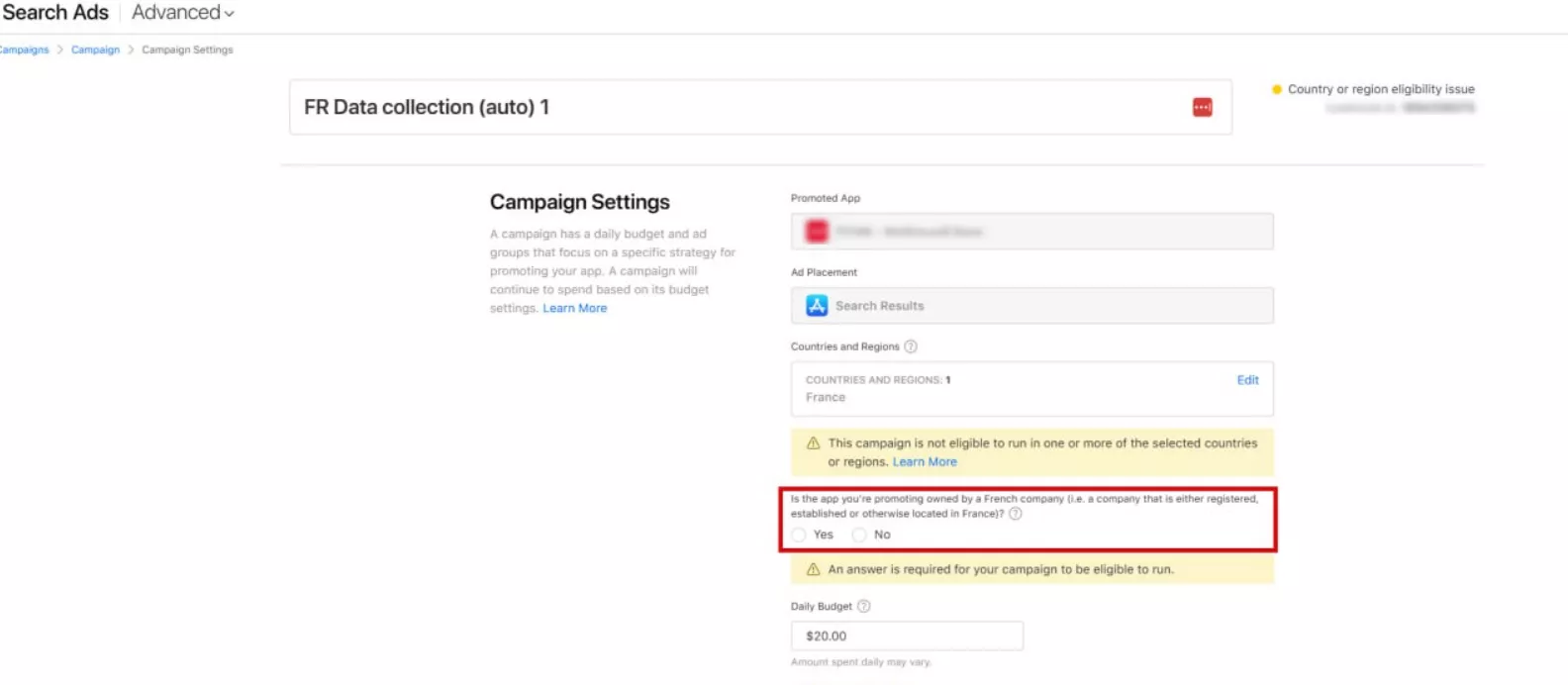Click Edit for Countries and Regions

1247,380
